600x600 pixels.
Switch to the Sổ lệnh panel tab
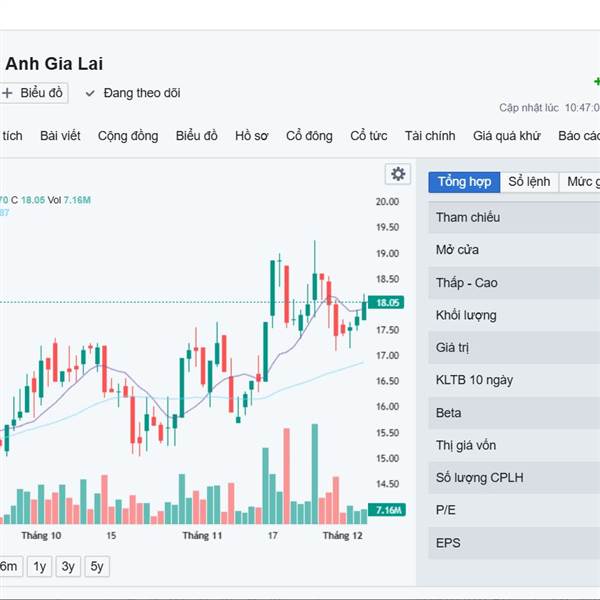click(529, 182)
